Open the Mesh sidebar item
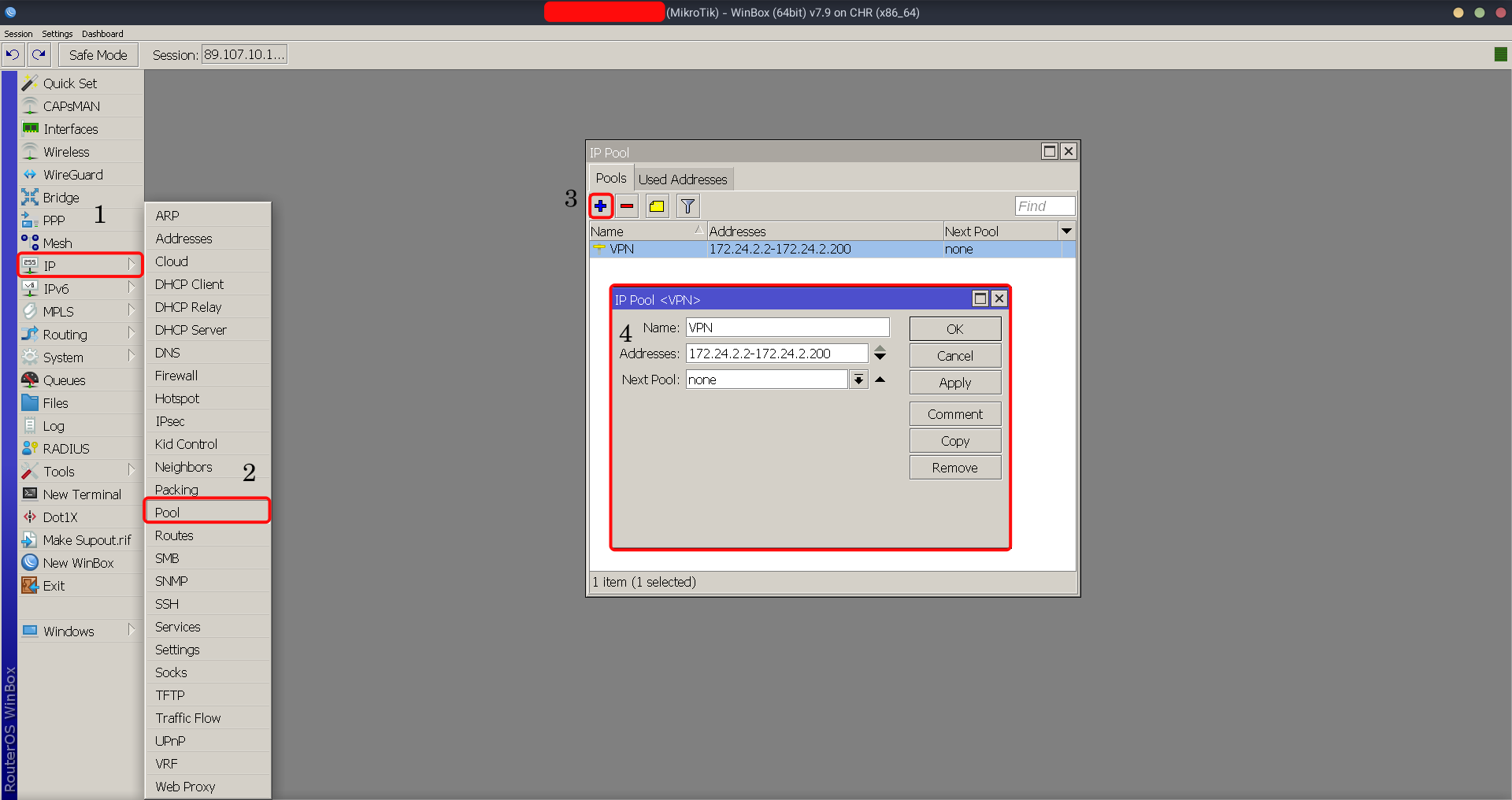Screen dimensions: 1512x800 point(80,243)
